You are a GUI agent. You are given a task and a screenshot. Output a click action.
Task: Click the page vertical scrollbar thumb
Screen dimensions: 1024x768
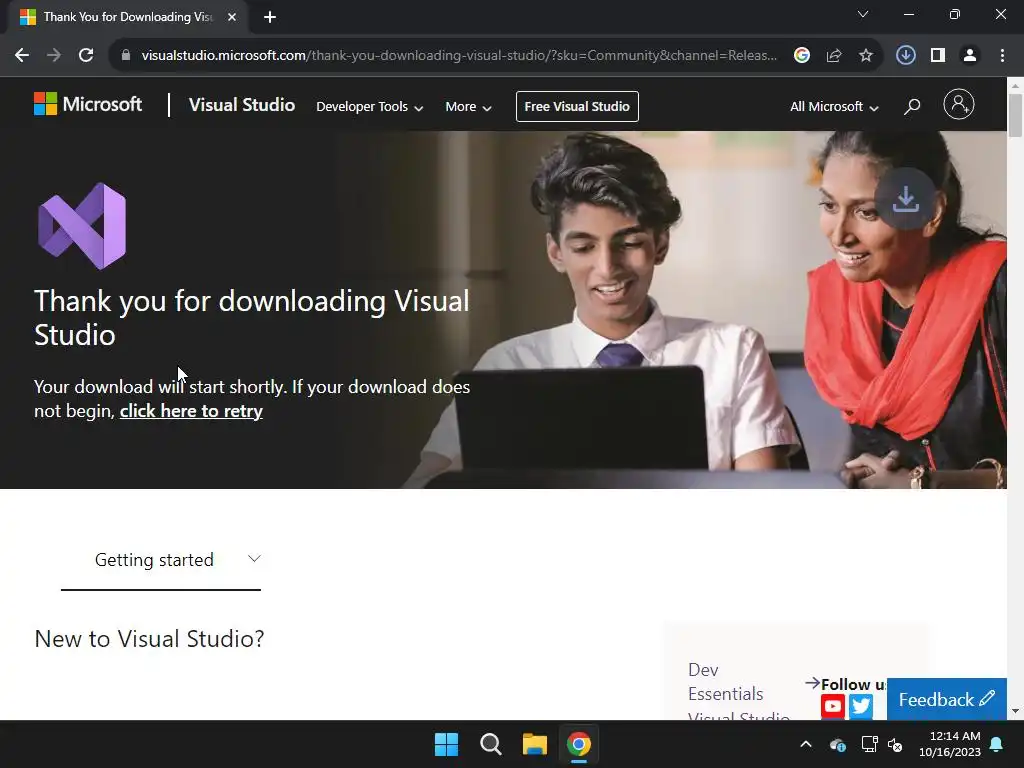point(1015,116)
